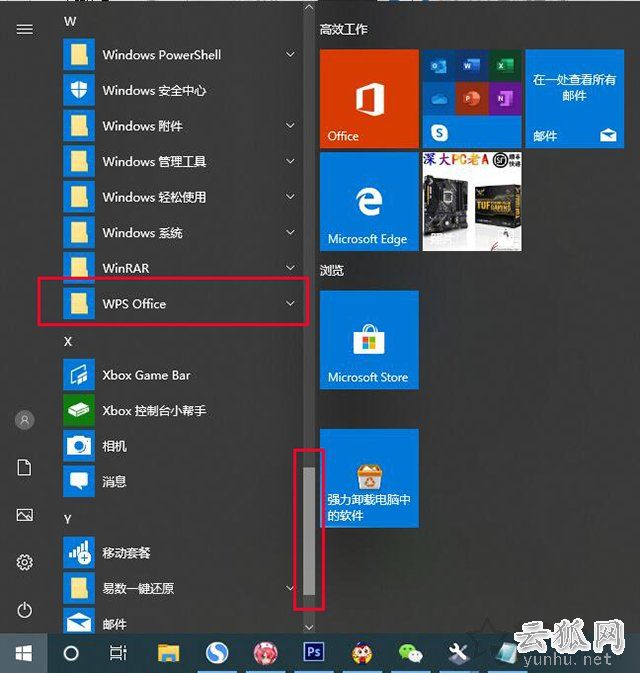Open the 消息 messaging app icon
This screenshot has height=673, width=640.
(x=79, y=481)
